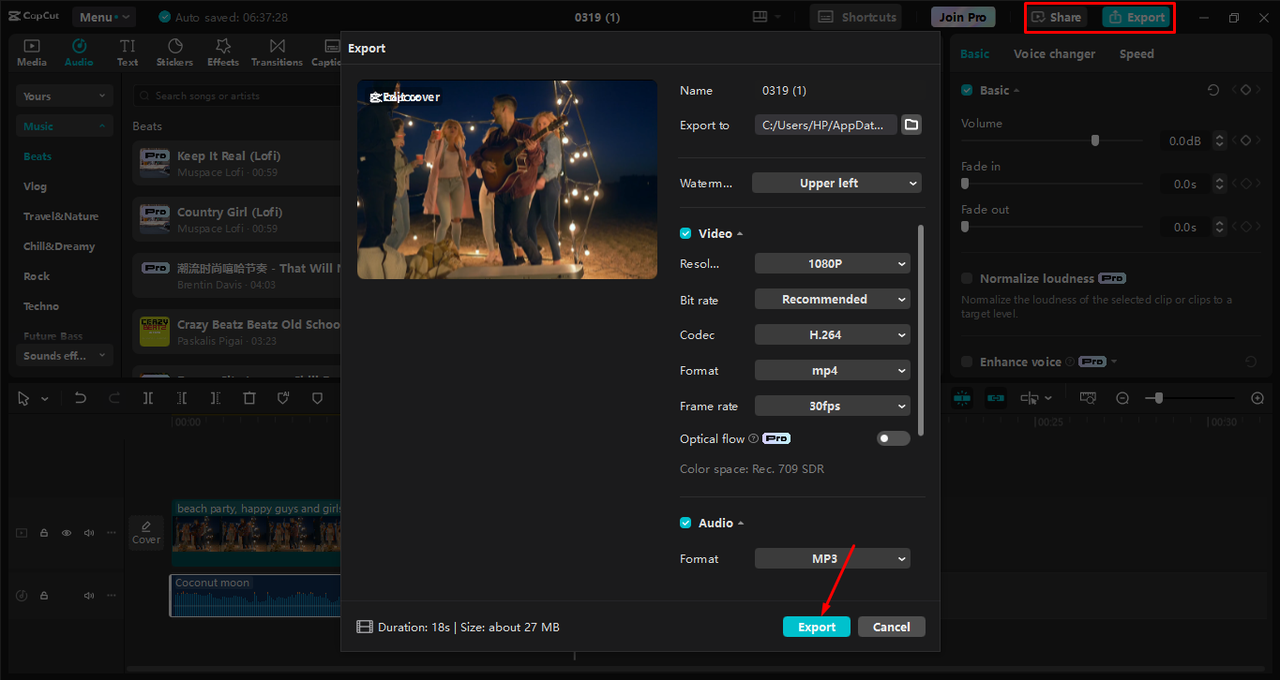Select the Chill&Dreamy music category
Screen dimensions: 1280x680
(x=59, y=246)
